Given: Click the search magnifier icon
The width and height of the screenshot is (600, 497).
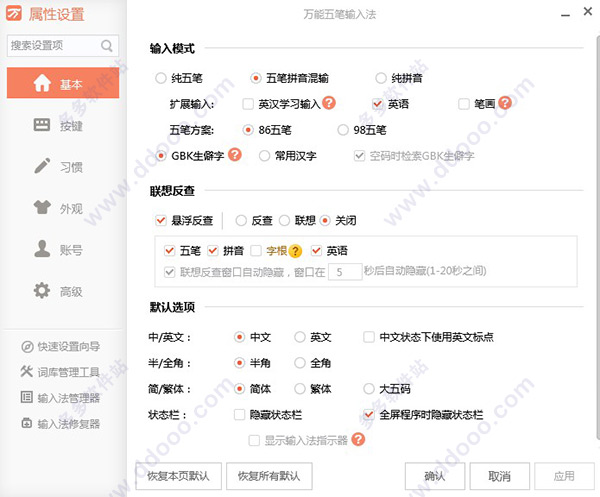Looking at the screenshot, I should click(x=107, y=46).
